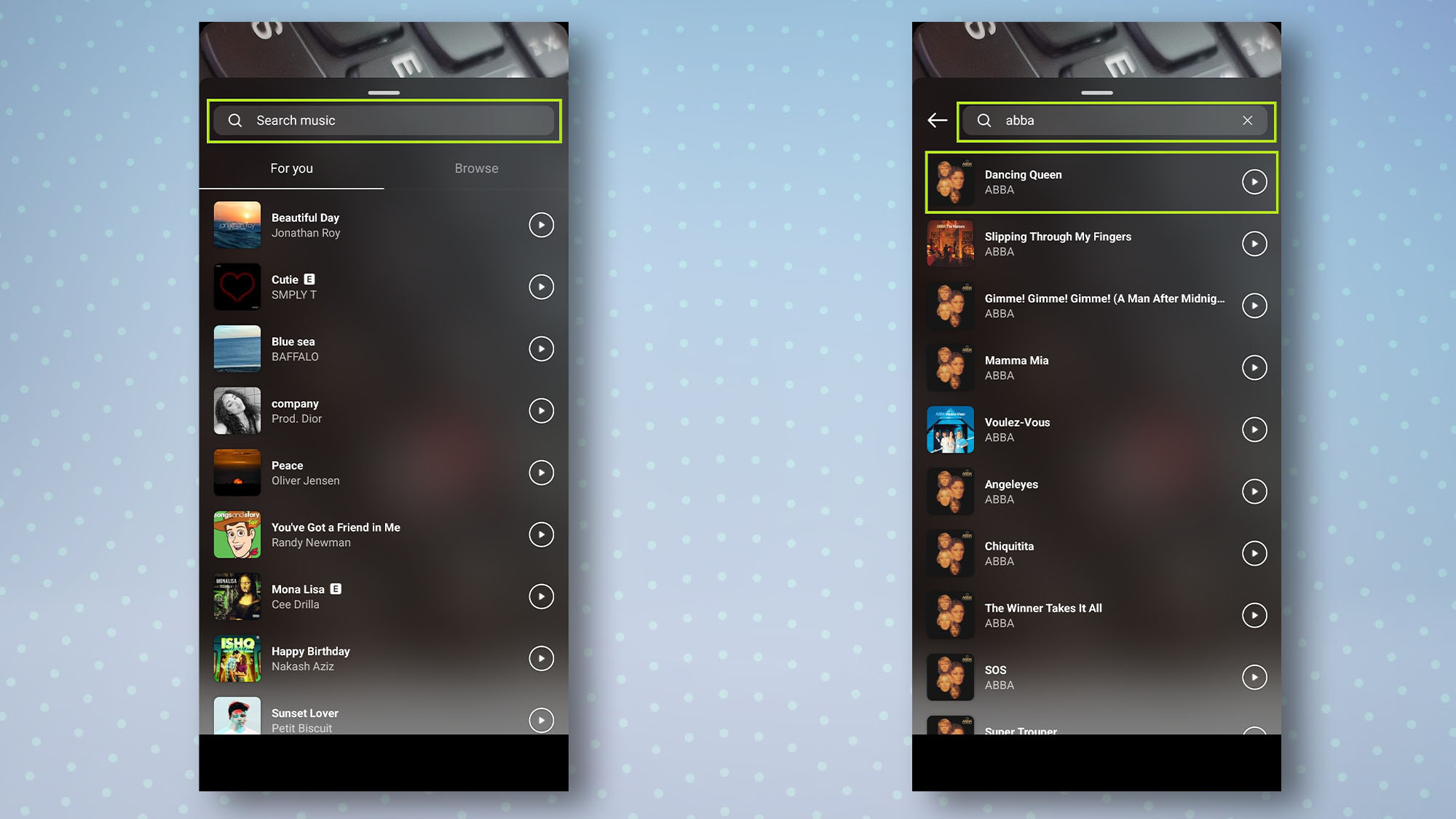1456x819 pixels.
Task: Click the Blue sea by BAFFALO thumbnail
Action: [237, 349]
